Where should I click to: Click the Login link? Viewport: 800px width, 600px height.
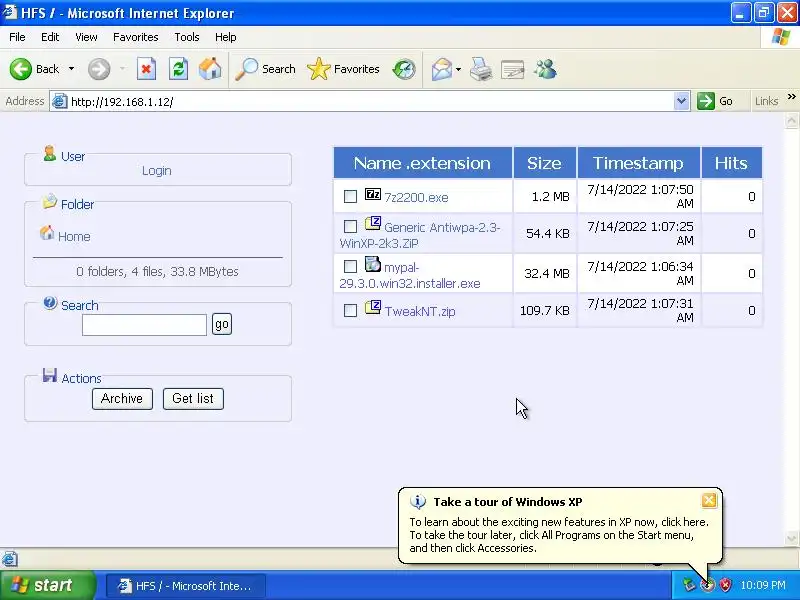[157, 170]
